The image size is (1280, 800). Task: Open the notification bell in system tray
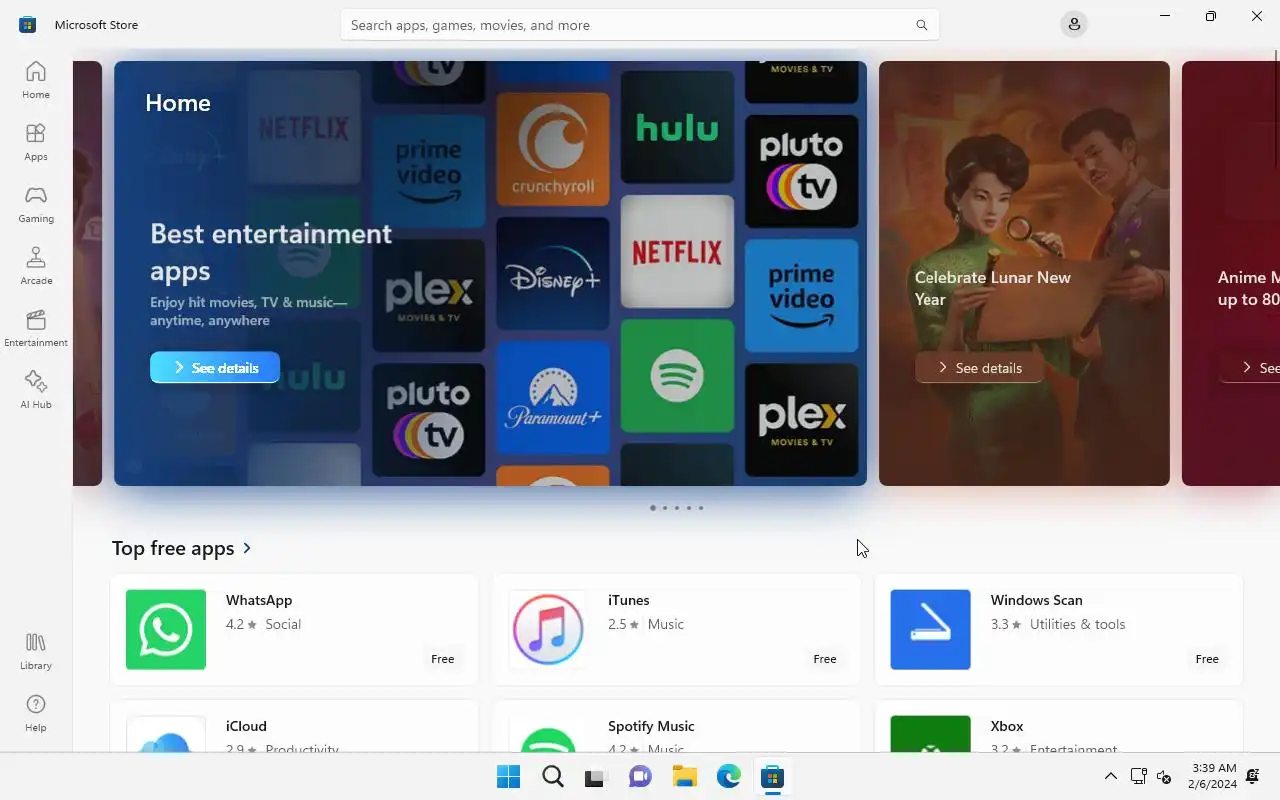click(x=1253, y=776)
